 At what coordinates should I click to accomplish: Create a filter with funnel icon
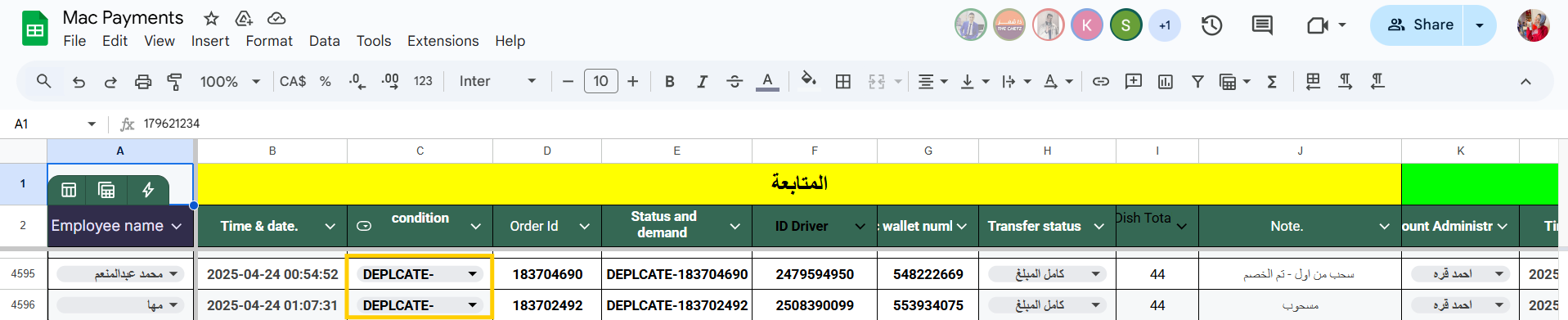pyautogui.click(x=1197, y=81)
